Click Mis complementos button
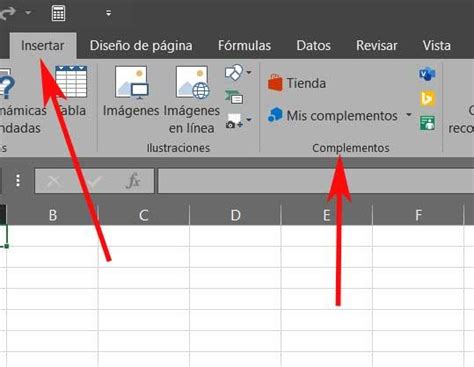The image size is (474, 367). click(333, 115)
